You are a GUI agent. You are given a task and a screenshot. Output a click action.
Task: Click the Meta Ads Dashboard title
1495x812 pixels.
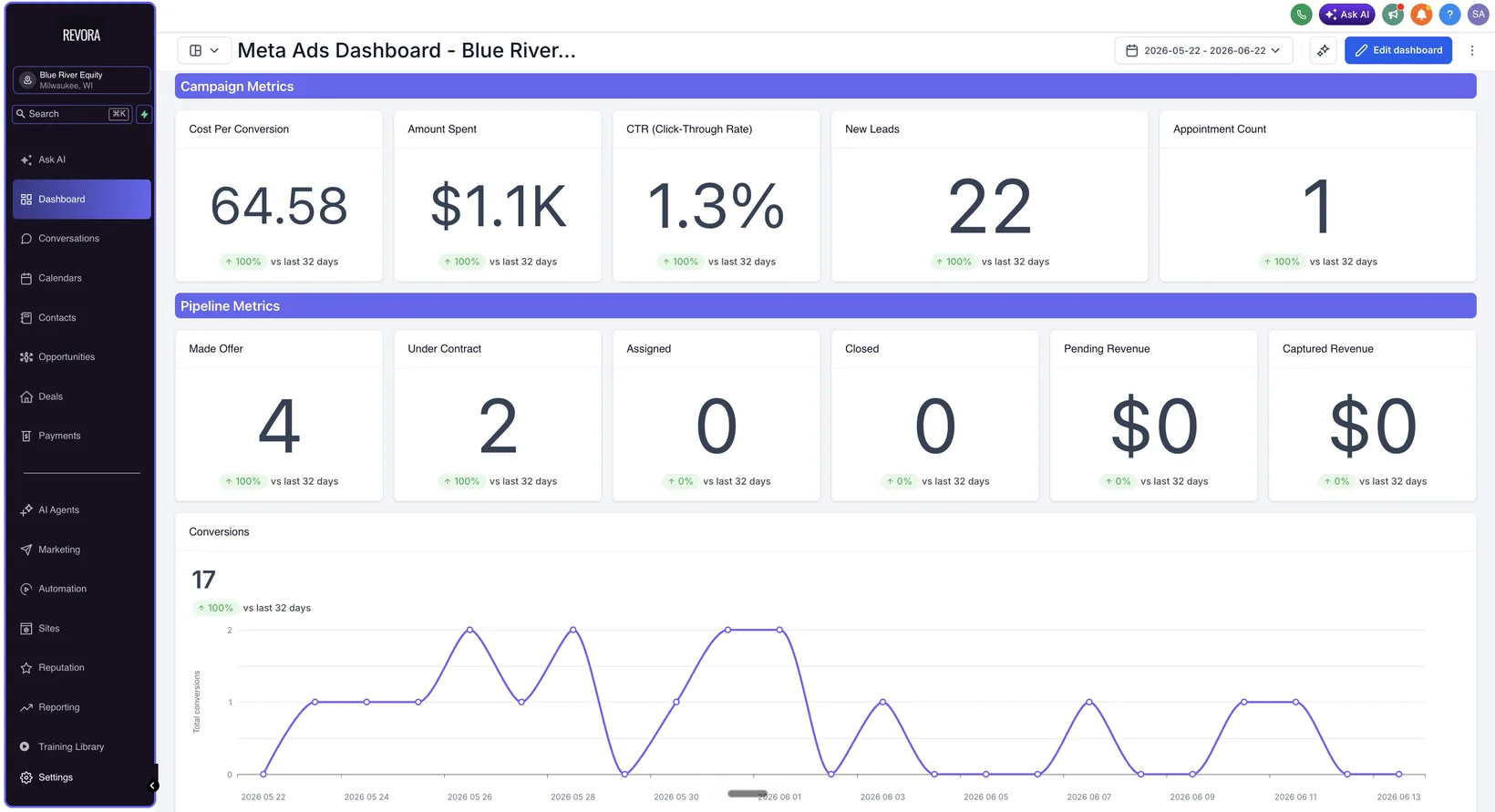click(x=407, y=50)
